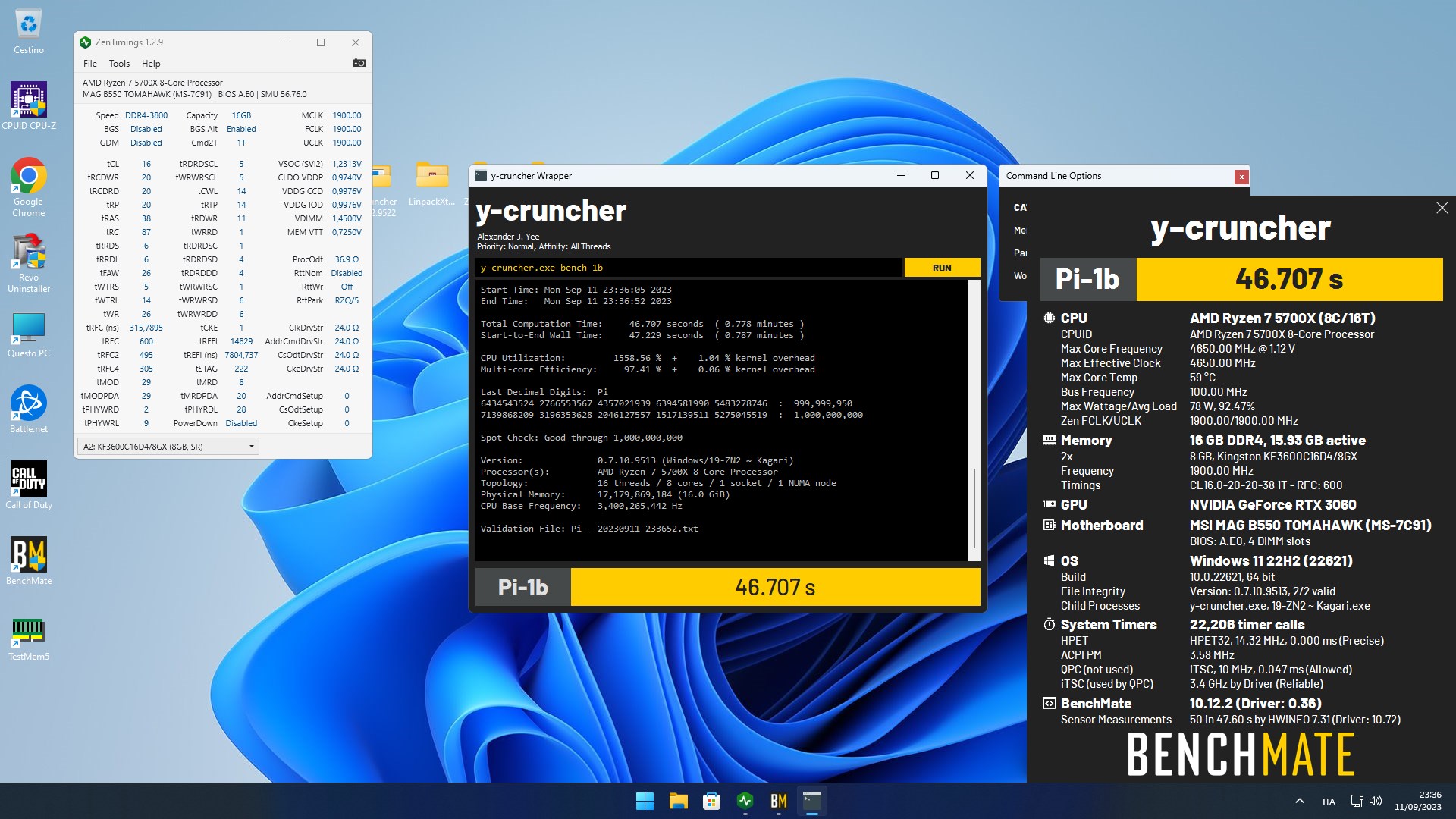Open Google Chrome desktop shortcut

click(x=29, y=187)
